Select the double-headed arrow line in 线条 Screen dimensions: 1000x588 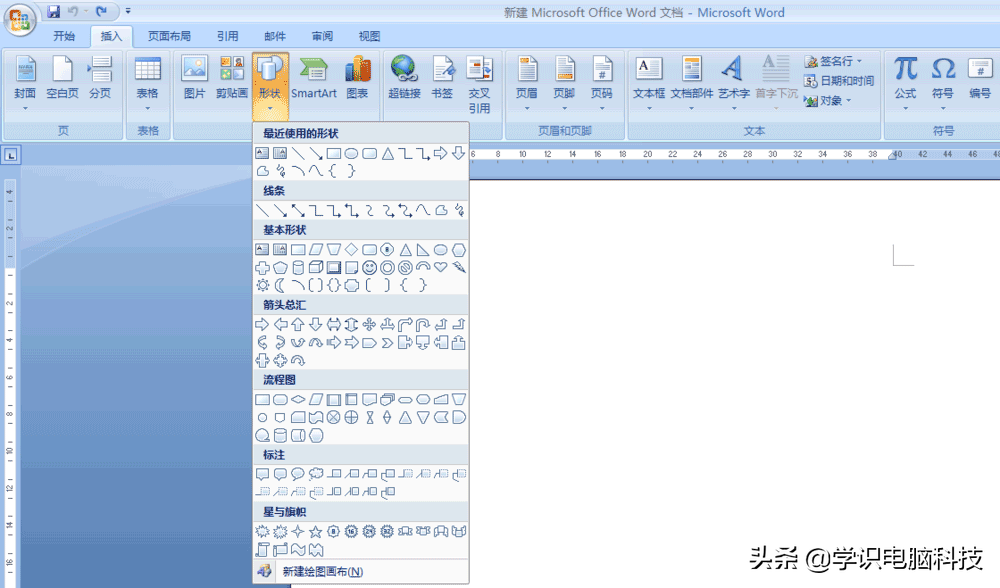pyautogui.click(x=298, y=210)
